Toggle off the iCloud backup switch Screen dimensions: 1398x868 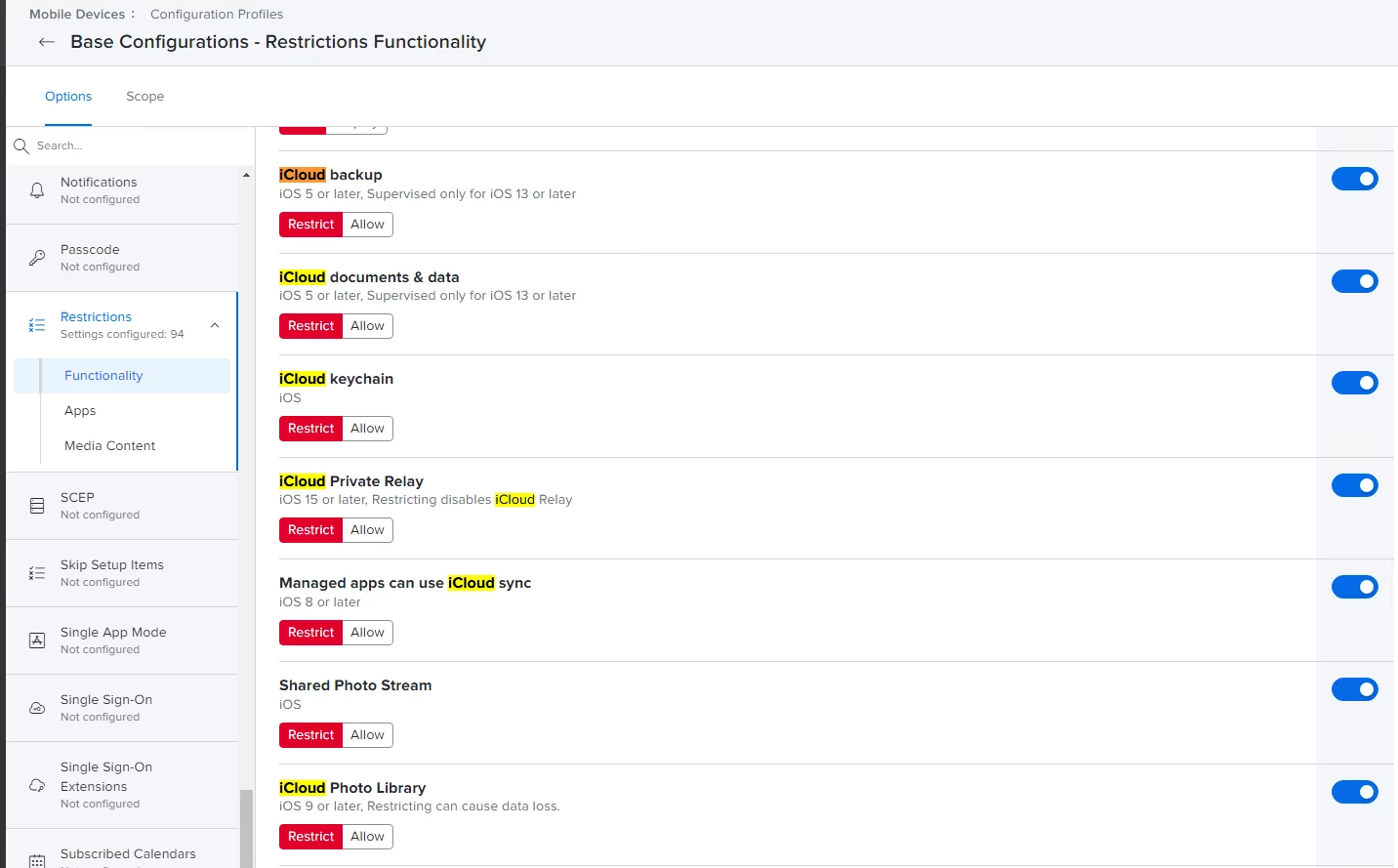[1355, 179]
